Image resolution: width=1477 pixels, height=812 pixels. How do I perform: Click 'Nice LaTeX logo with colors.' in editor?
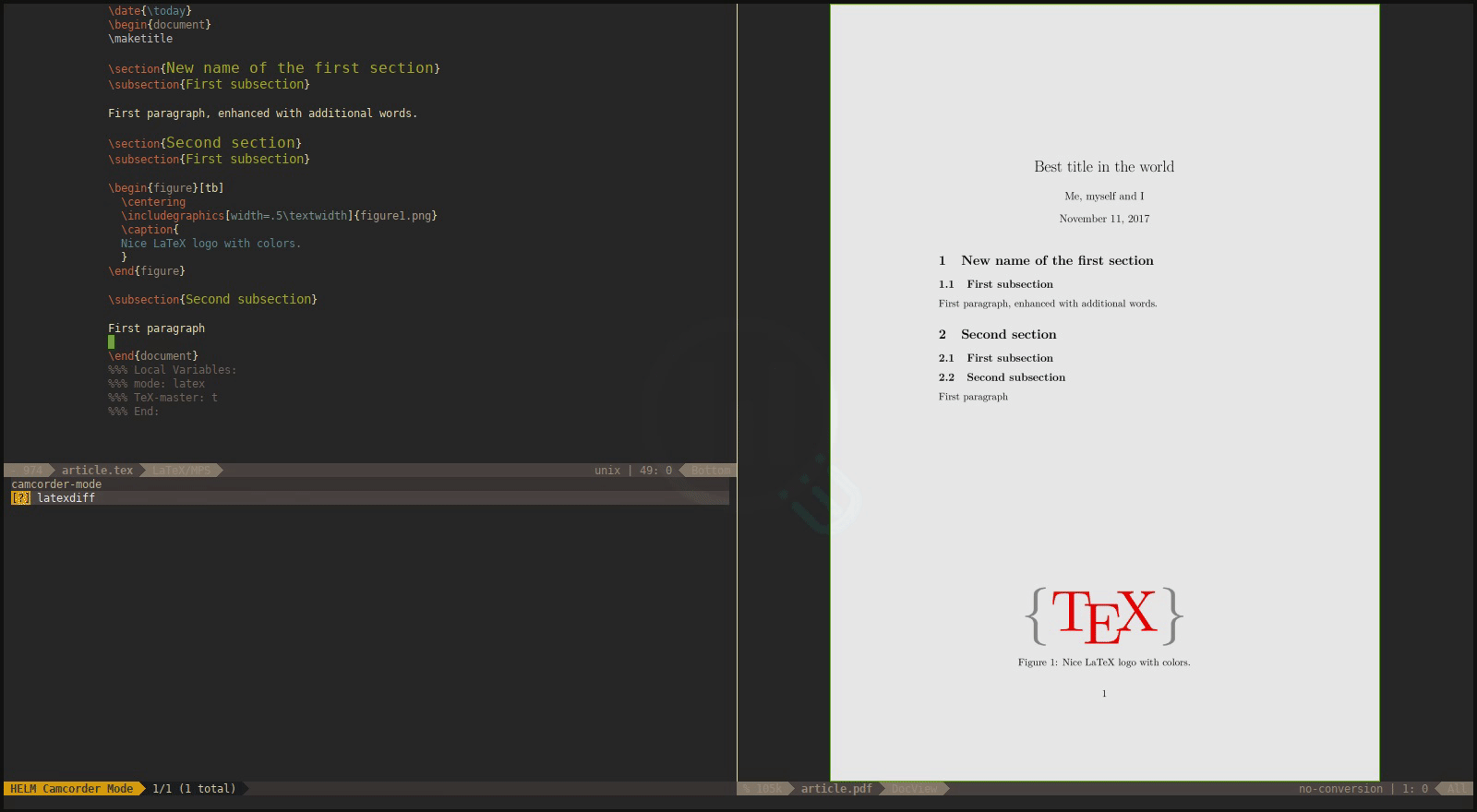211,244
